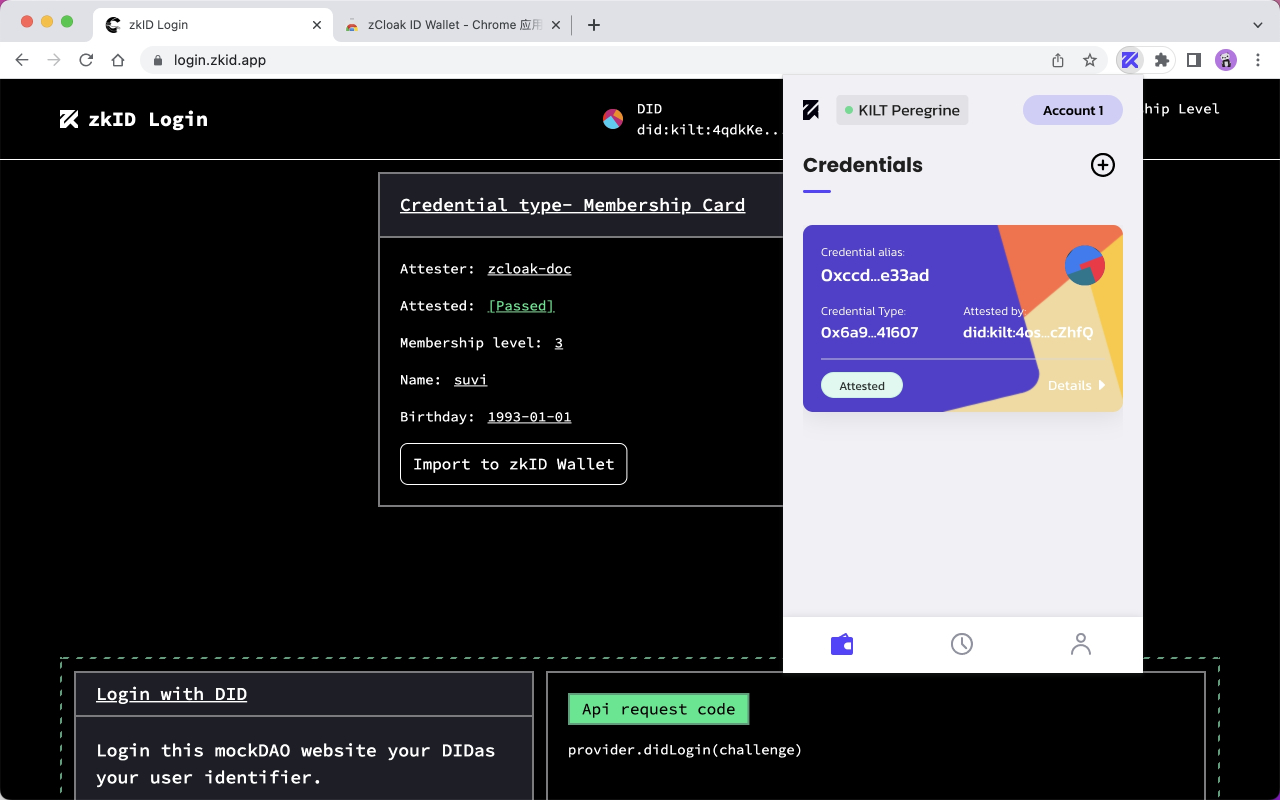
Task: Open a new browser tab
Action: point(593,25)
